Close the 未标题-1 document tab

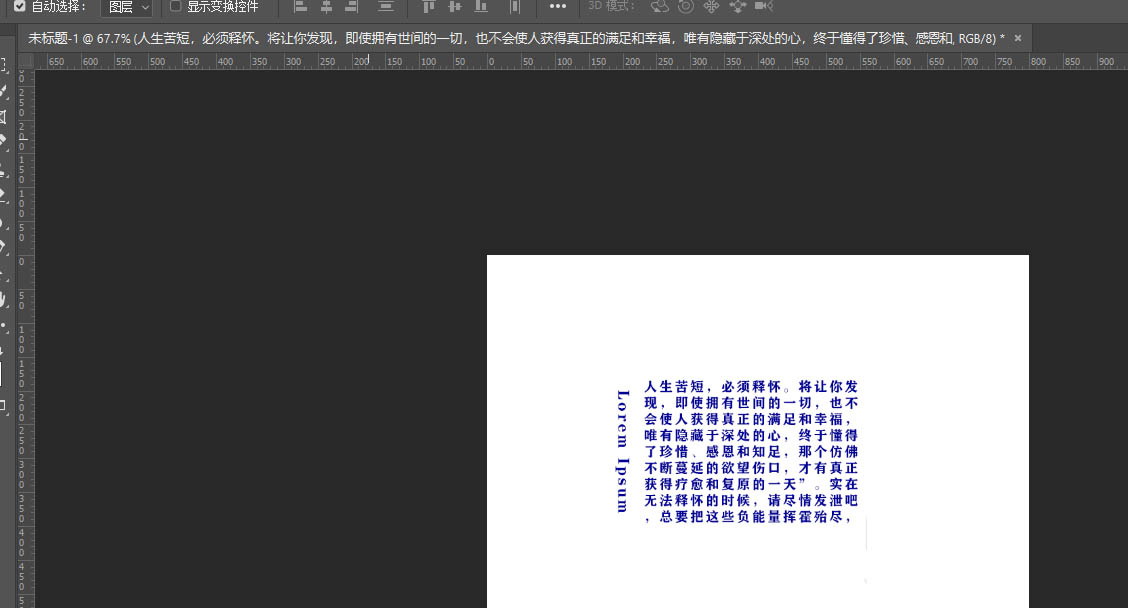1018,38
